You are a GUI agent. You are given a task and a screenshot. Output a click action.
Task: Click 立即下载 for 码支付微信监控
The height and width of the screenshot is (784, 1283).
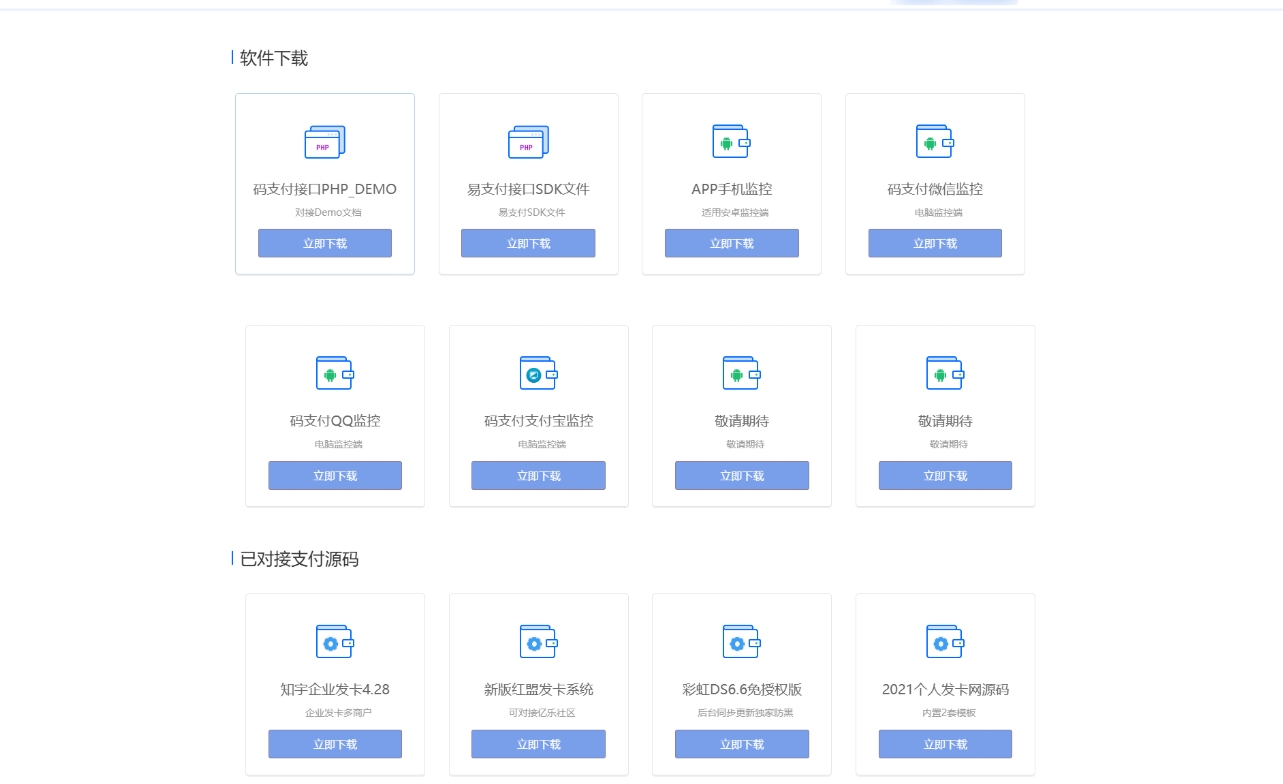tap(935, 243)
